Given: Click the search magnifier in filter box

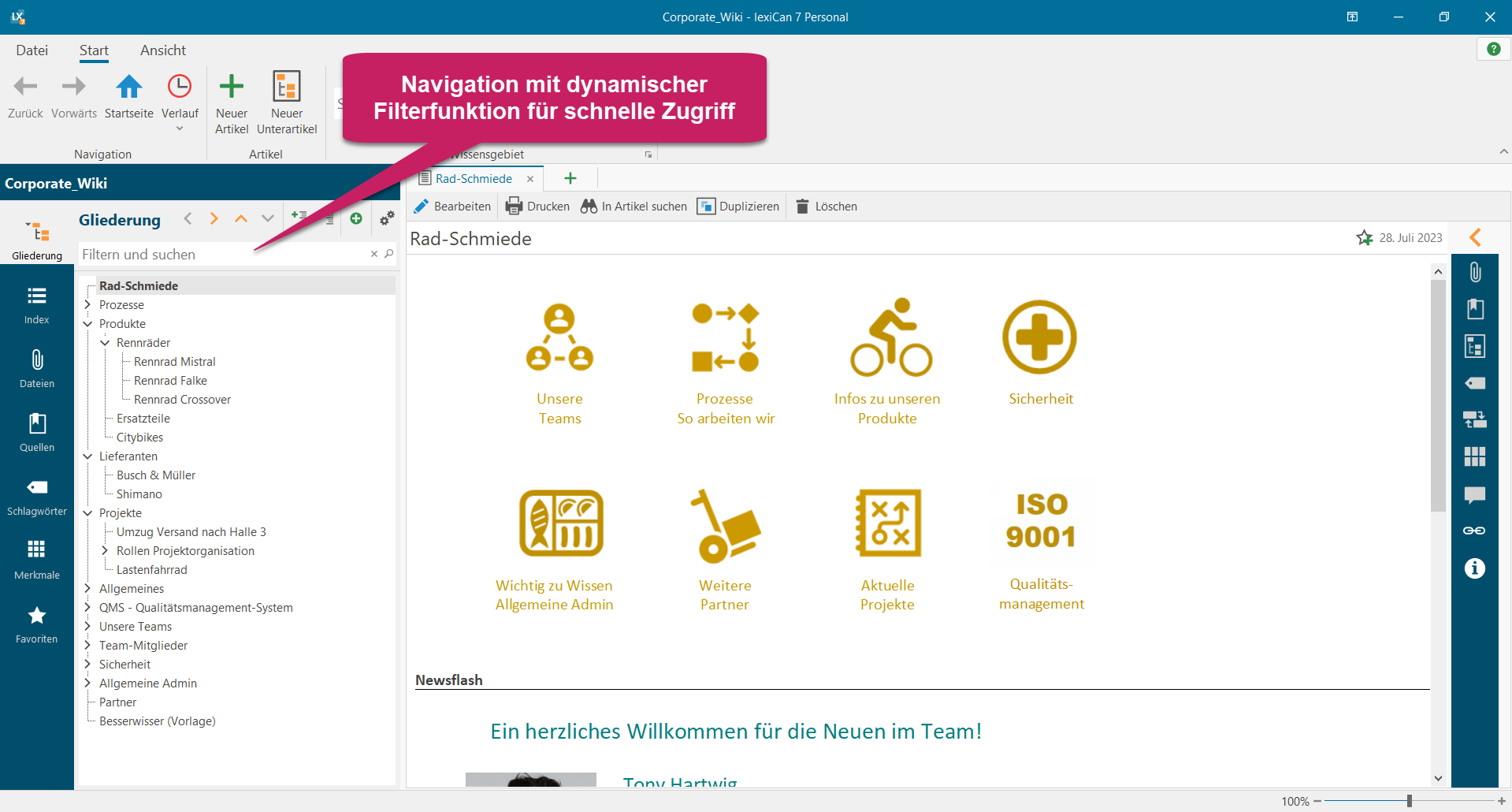Looking at the screenshot, I should coord(389,254).
